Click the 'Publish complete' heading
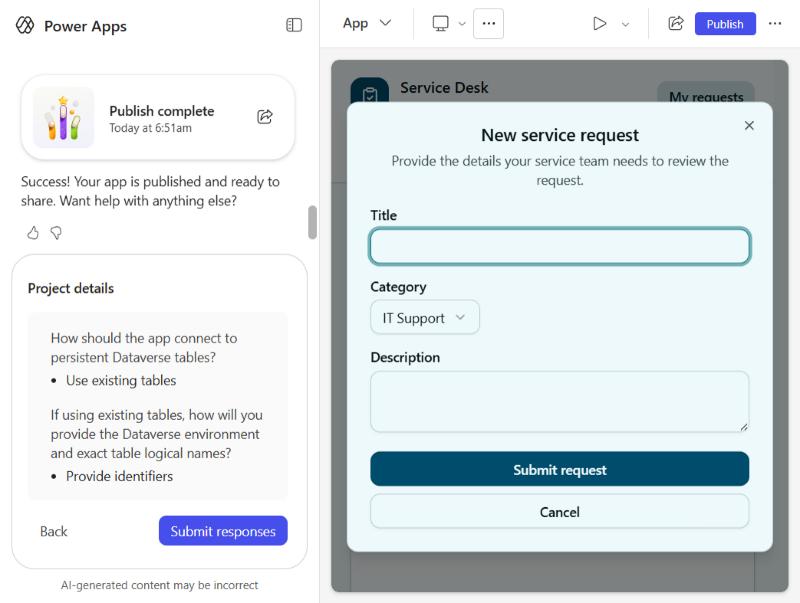The image size is (800, 603). 162,111
